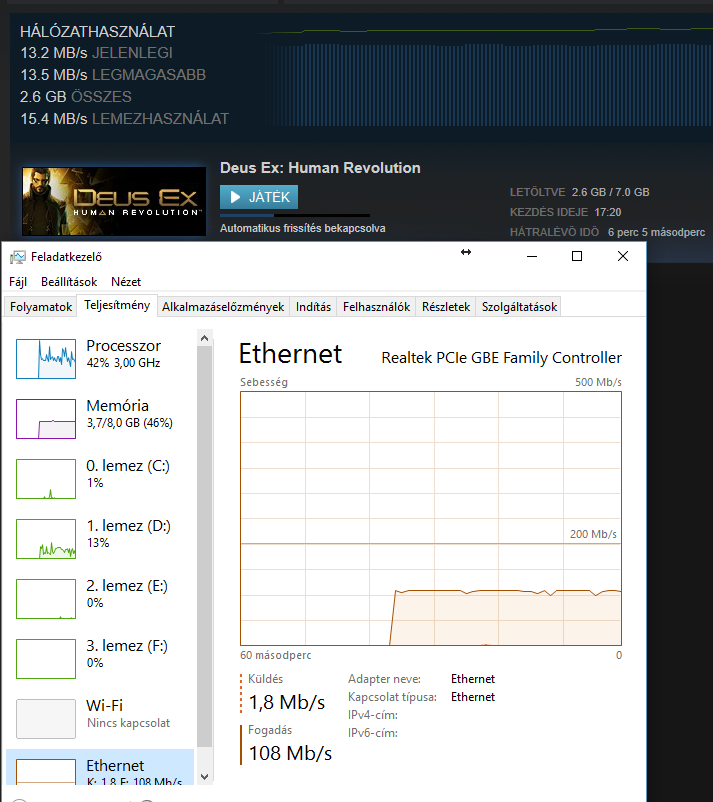Click the Ethernet throughput graph
The height and width of the screenshot is (802, 713).
tap(431, 518)
